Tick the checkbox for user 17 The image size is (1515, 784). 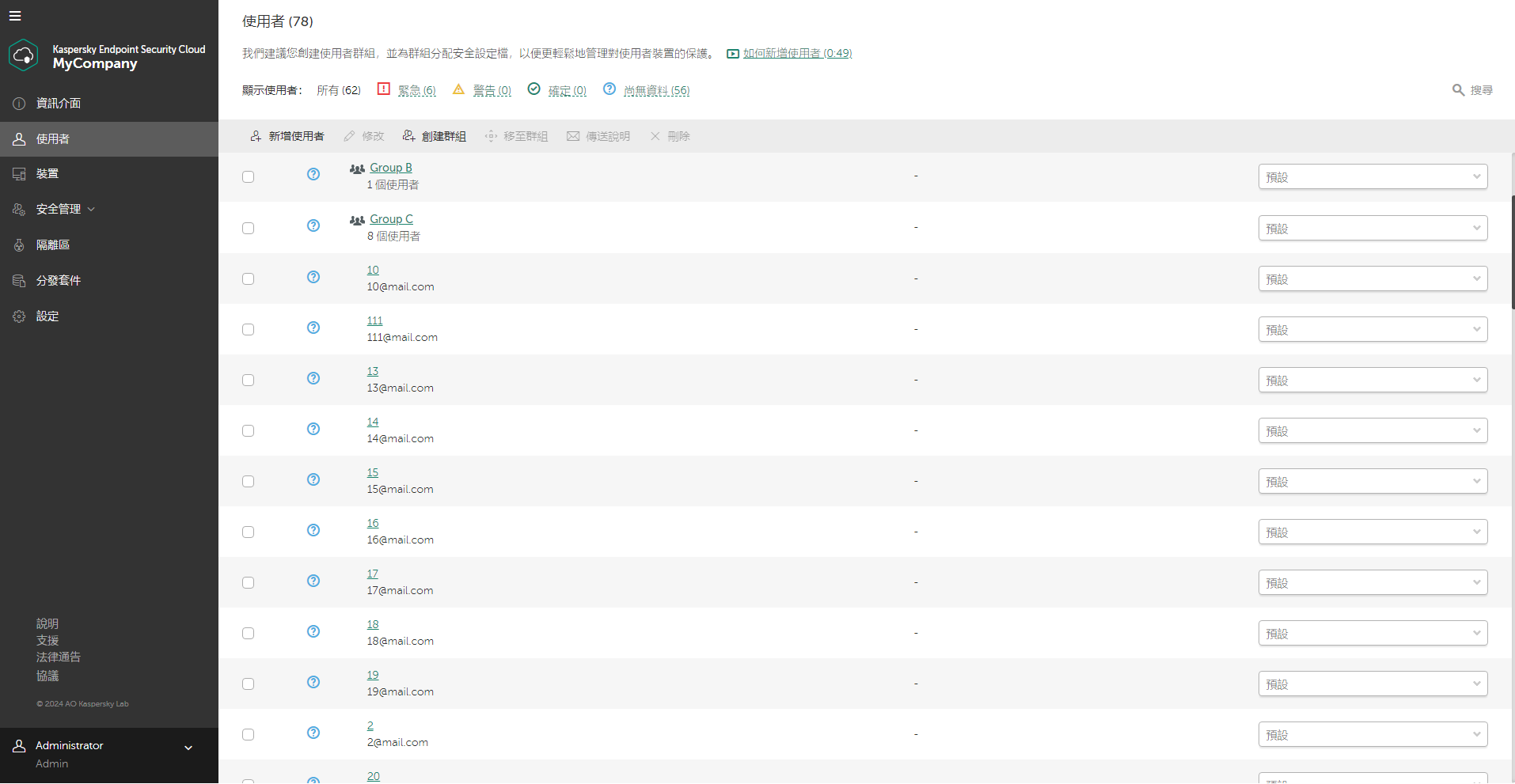(249, 582)
